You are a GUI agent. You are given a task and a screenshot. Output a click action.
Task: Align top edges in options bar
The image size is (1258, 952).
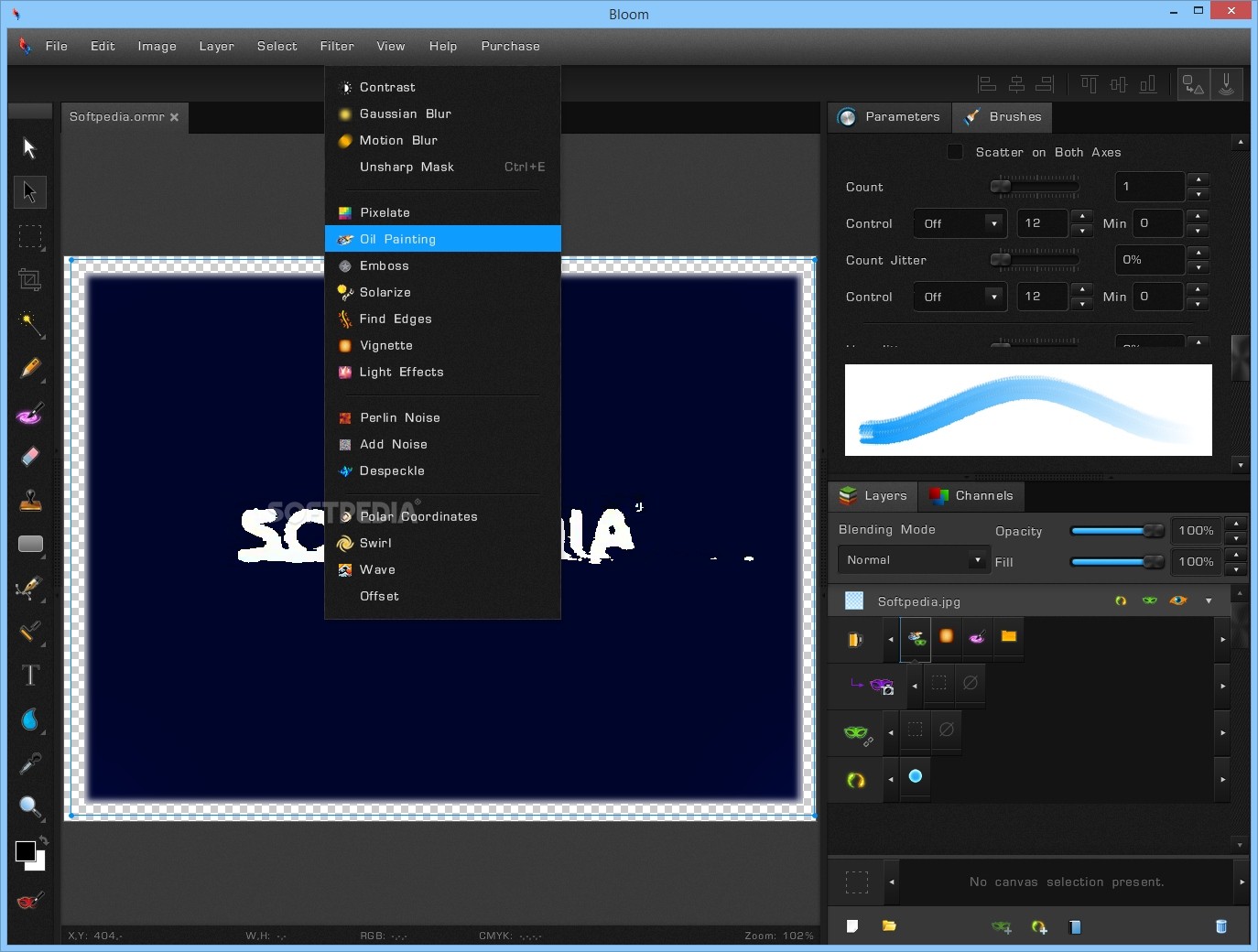point(1089,84)
